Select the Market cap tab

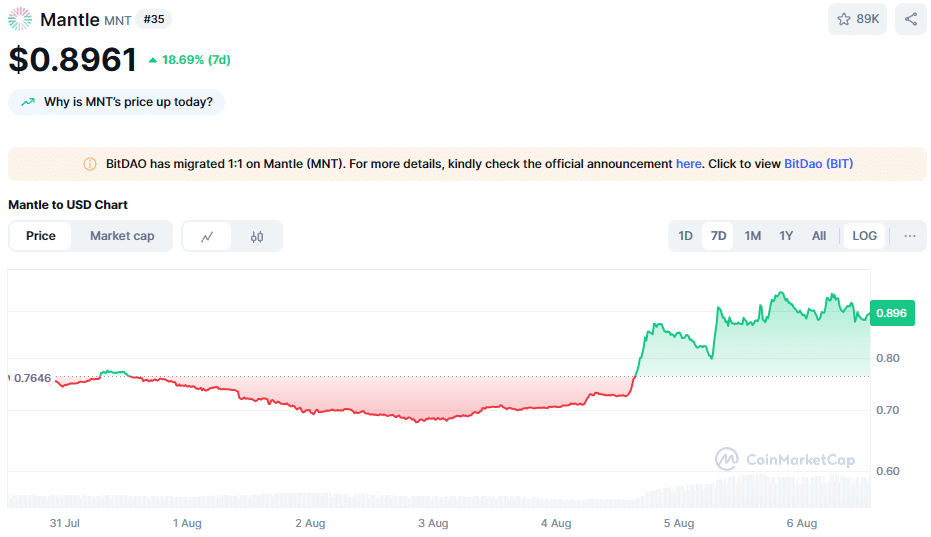point(122,236)
